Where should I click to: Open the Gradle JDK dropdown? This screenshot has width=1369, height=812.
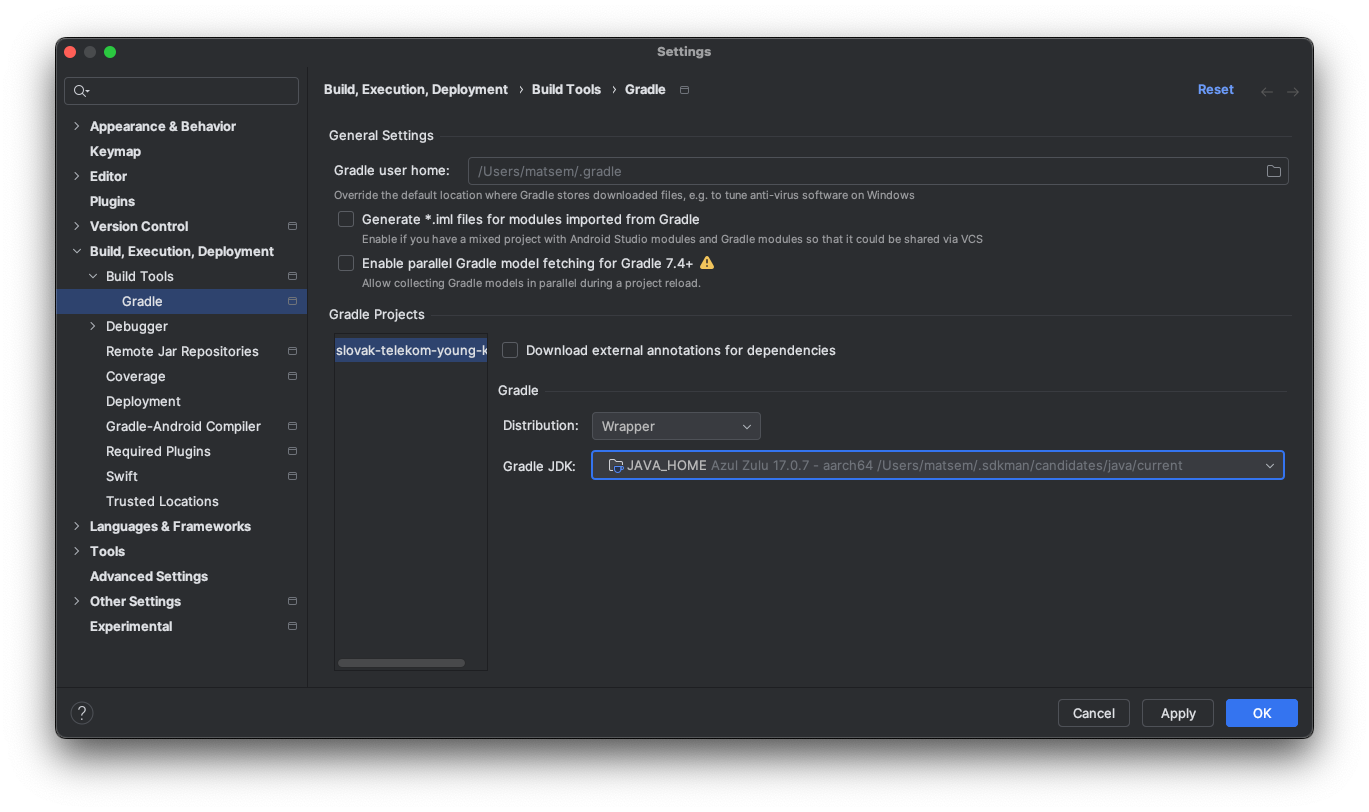point(937,465)
